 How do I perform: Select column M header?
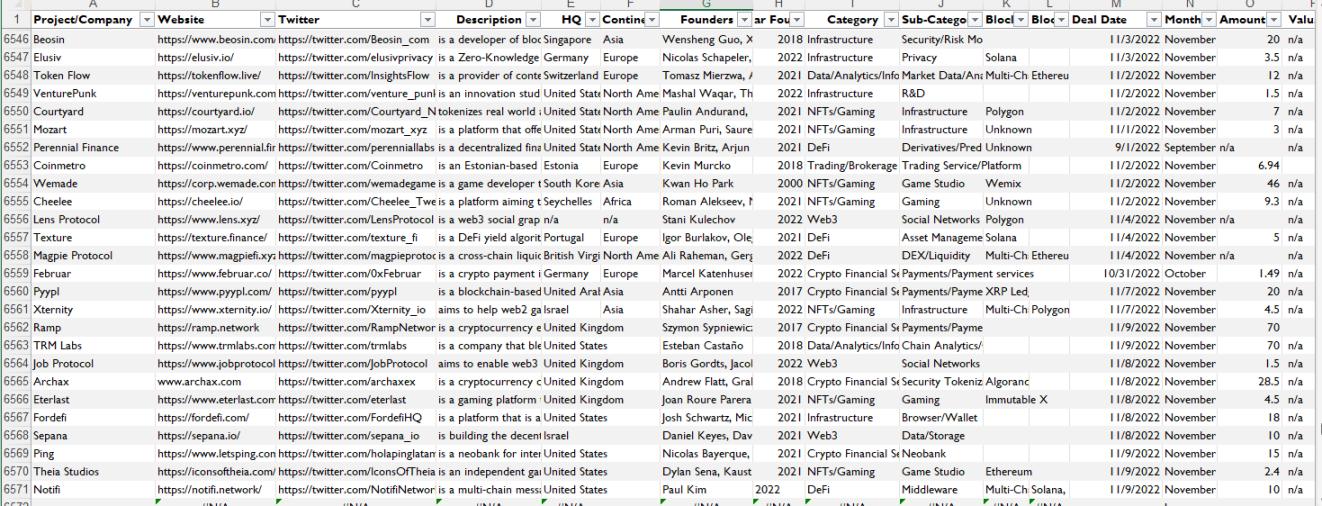[x=1113, y=5]
